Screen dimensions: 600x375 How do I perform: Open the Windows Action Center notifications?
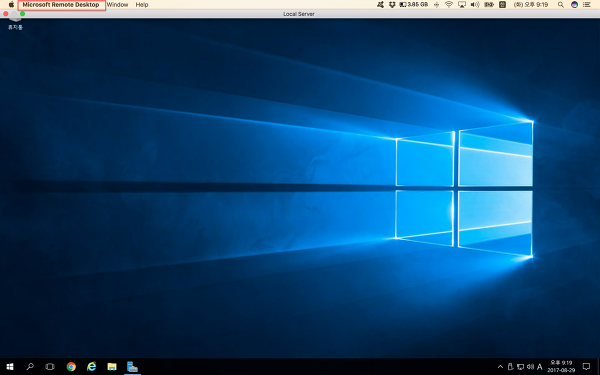(x=586, y=367)
